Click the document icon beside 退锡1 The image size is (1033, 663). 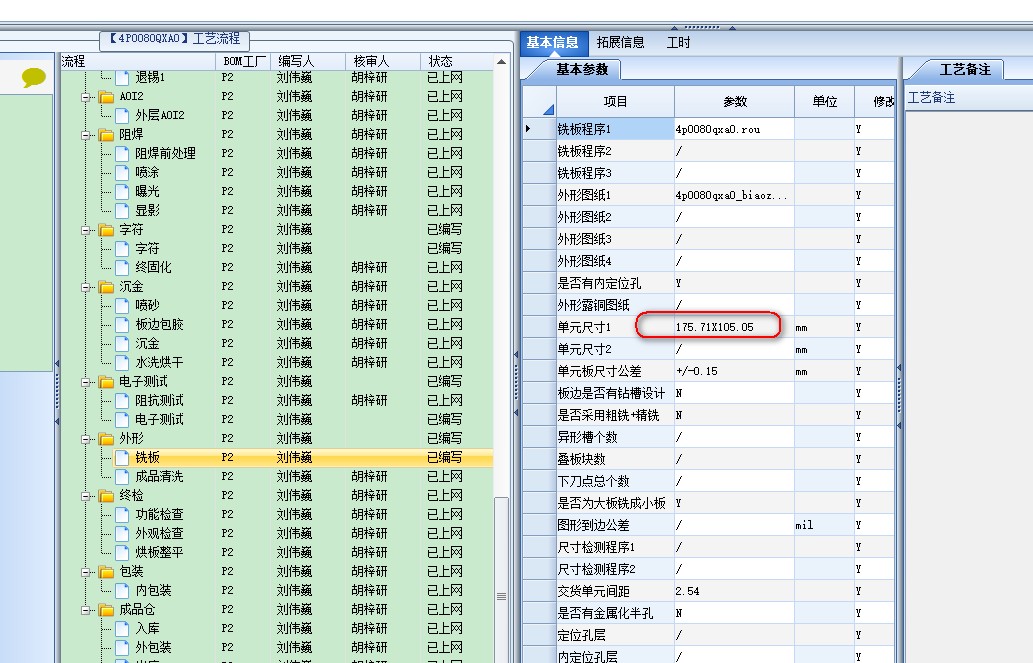[x=122, y=78]
